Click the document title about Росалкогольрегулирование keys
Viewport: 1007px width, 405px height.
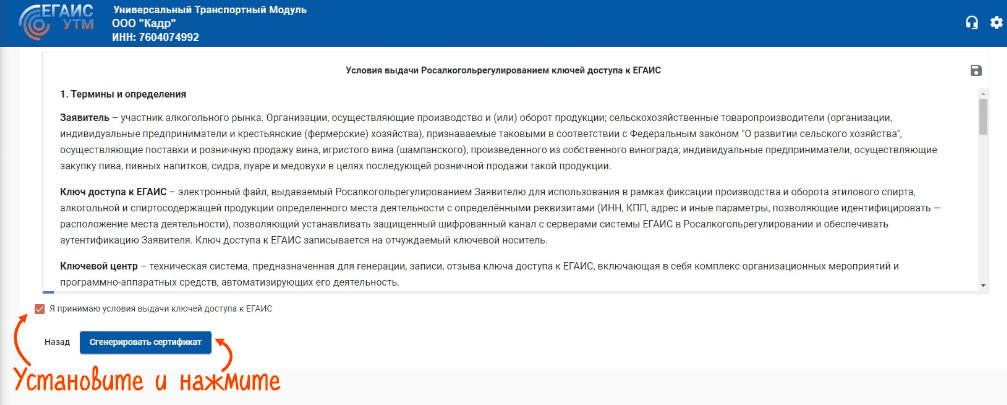coord(504,71)
